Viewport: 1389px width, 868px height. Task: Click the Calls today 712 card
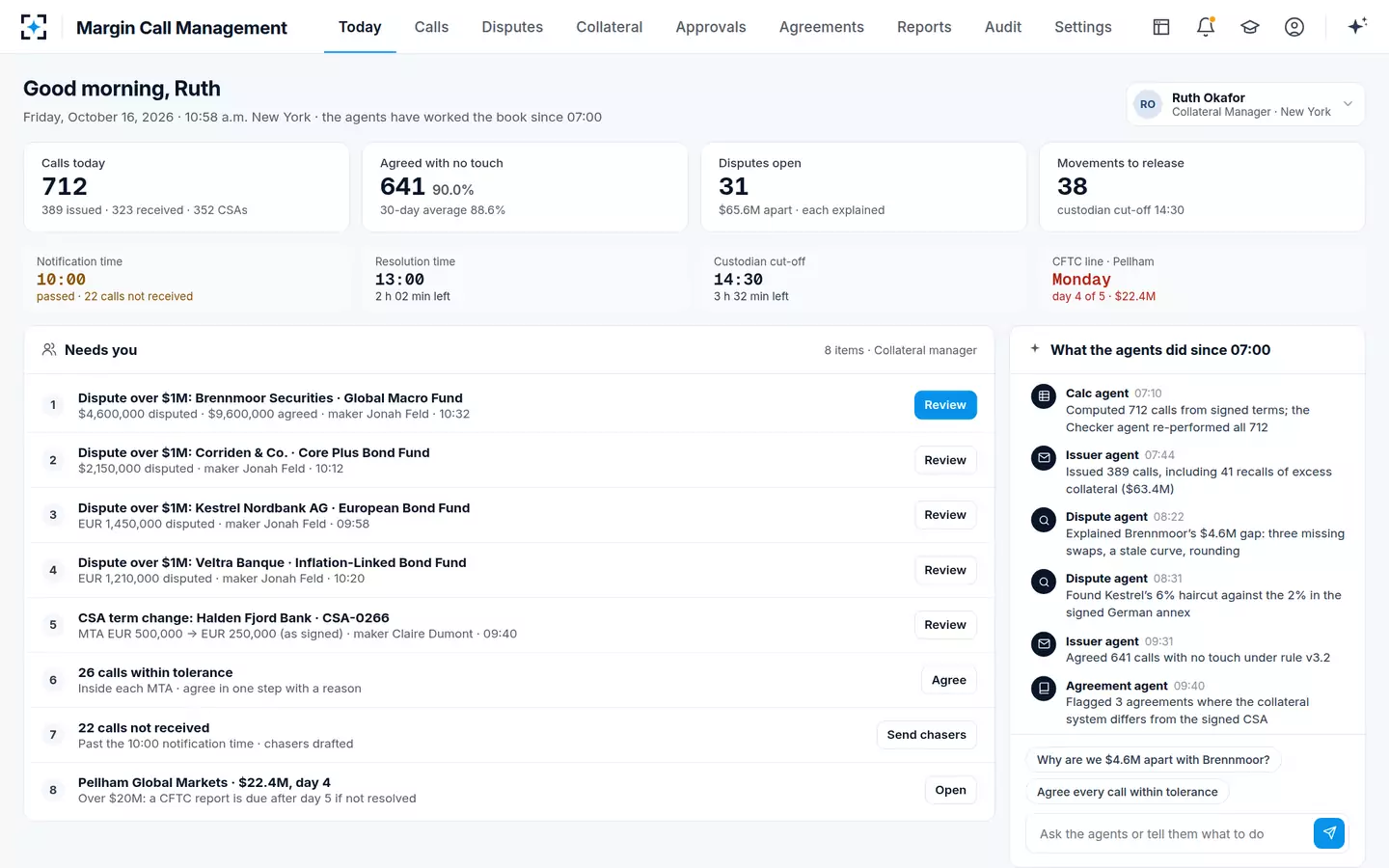point(186,187)
